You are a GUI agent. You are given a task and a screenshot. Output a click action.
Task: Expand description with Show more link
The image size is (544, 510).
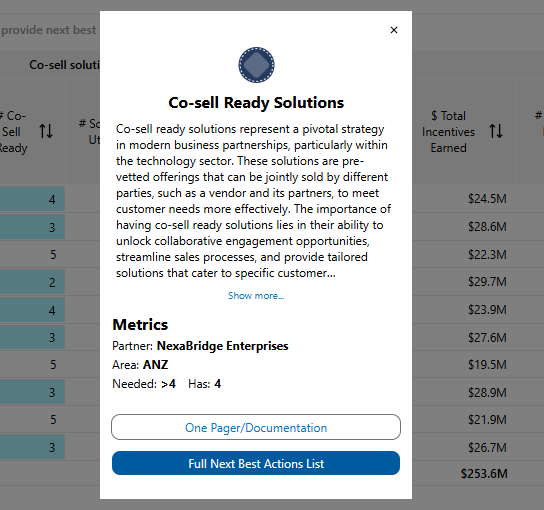pos(256,296)
